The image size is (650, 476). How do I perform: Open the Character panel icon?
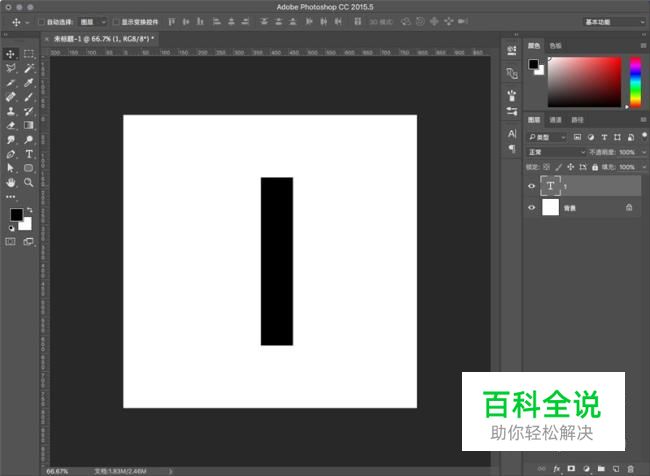[x=512, y=133]
